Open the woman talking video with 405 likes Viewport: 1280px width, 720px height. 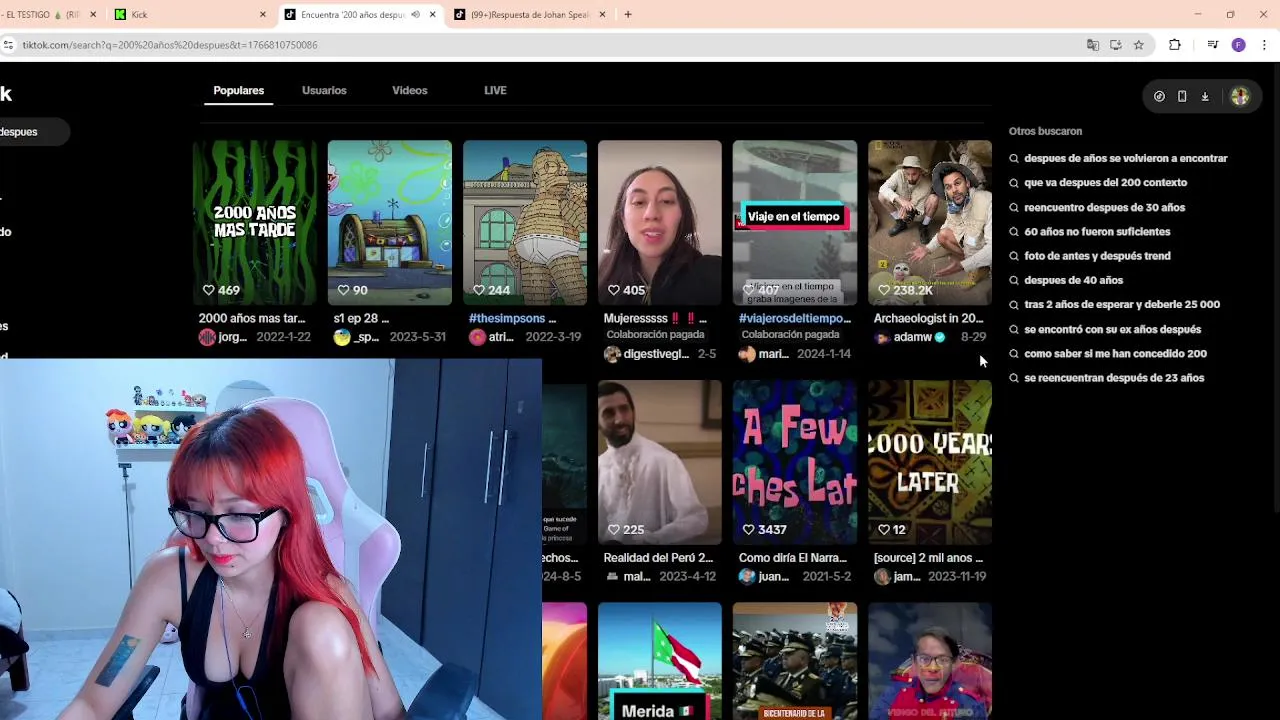tap(660, 222)
